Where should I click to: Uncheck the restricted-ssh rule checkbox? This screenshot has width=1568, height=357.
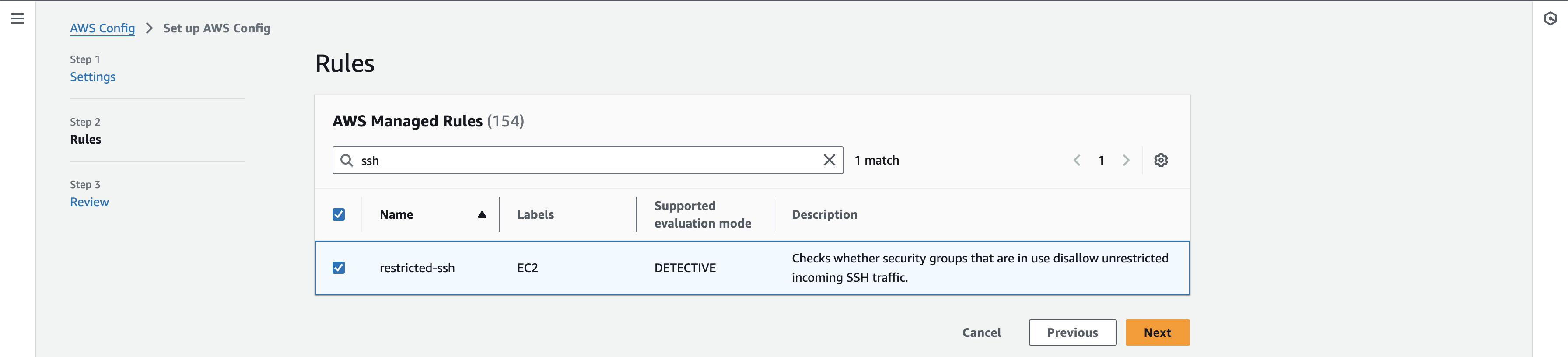point(339,268)
